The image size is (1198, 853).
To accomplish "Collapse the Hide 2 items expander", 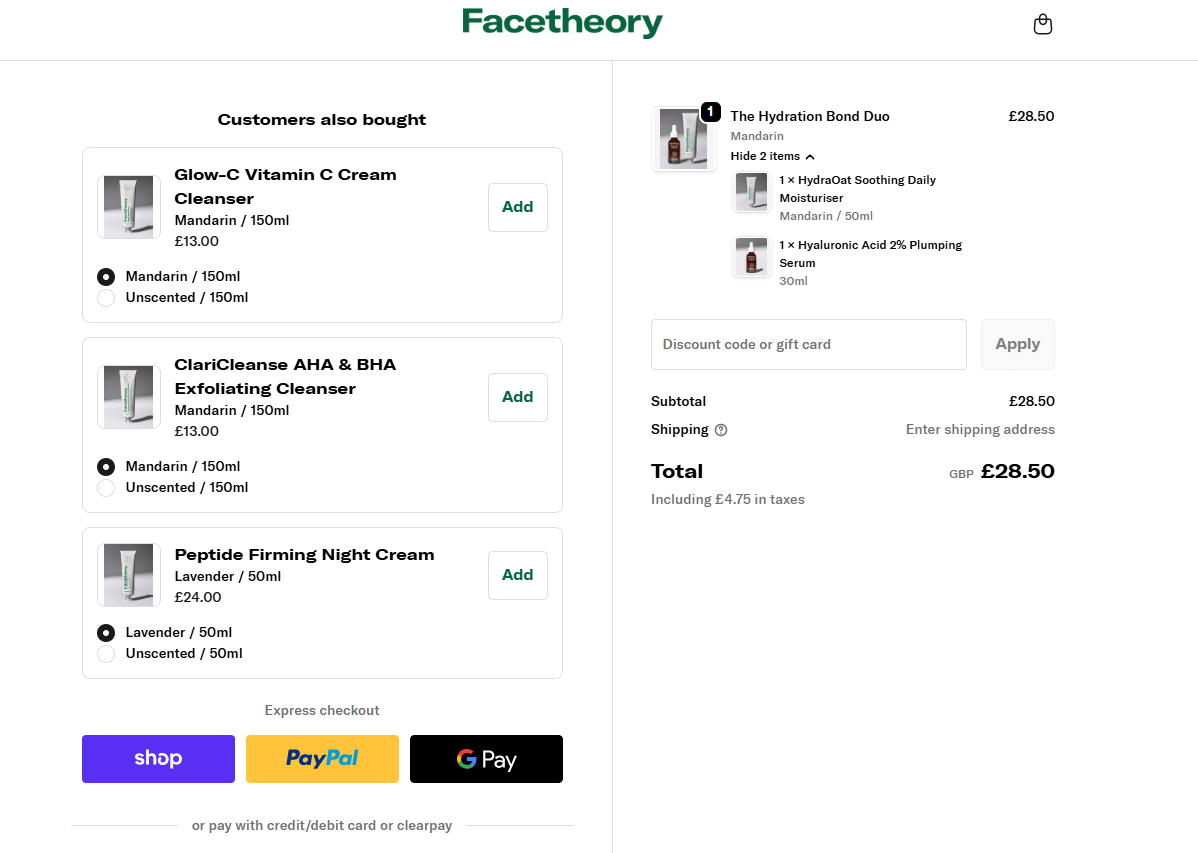I will [772, 156].
